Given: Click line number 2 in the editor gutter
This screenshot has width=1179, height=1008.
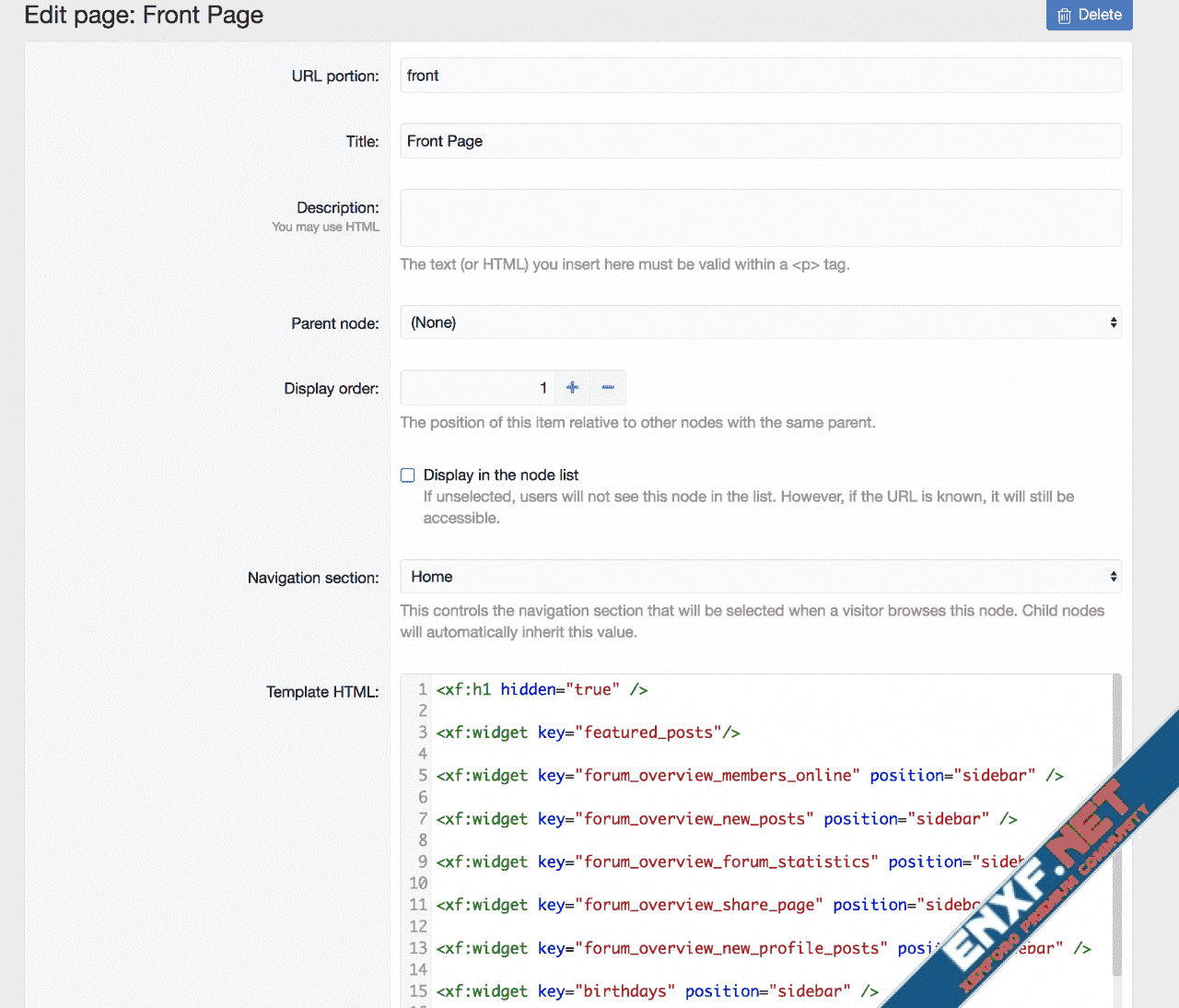Looking at the screenshot, I should tap(423, 710).
